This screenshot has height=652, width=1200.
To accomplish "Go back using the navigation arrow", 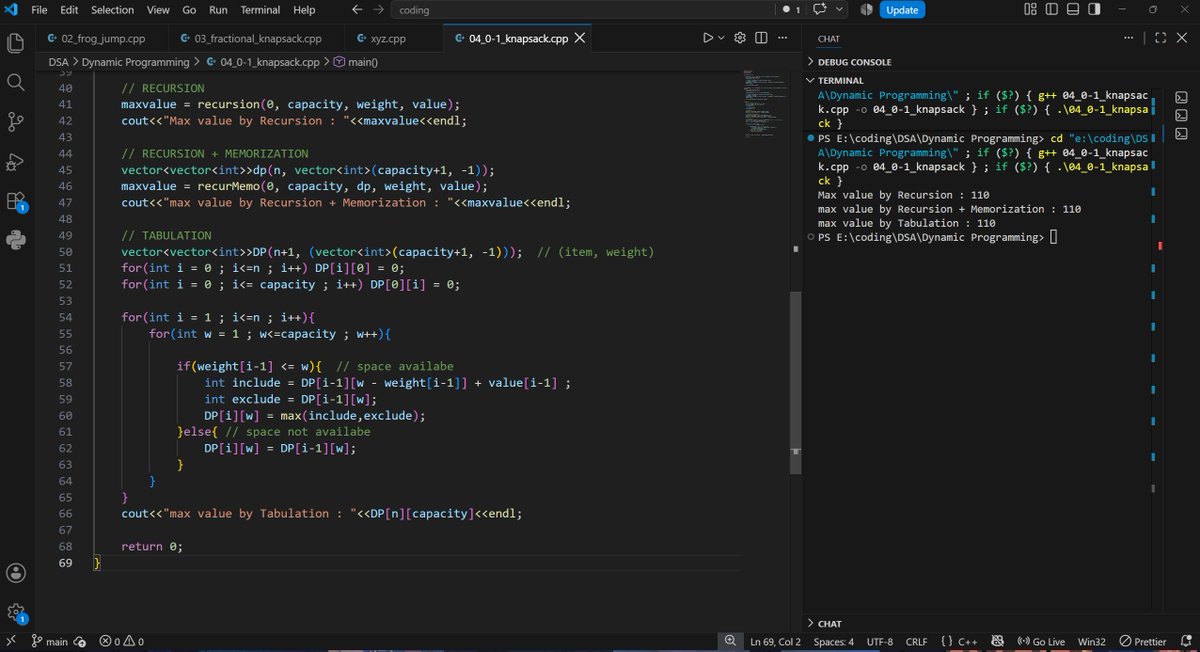I will pos(358,10).
